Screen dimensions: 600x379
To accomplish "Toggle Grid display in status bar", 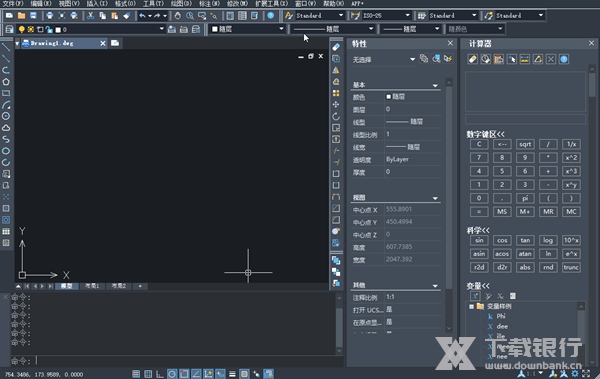I will (x=148, y=374).
